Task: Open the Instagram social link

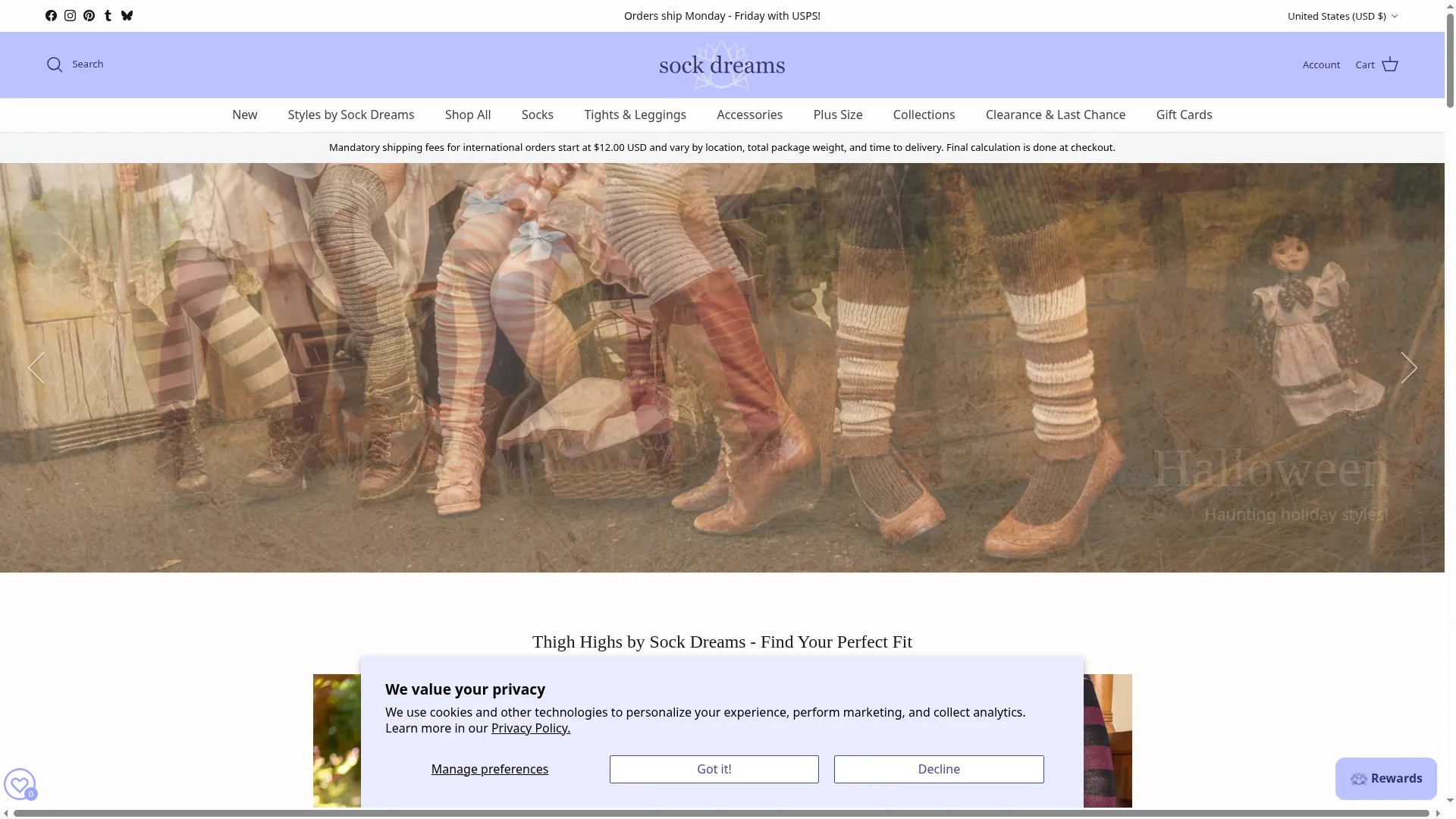Action: (70, 16)
